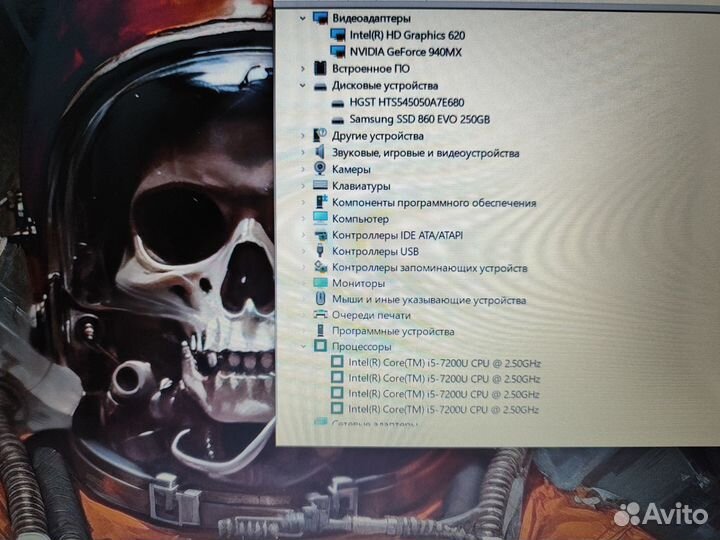Click the Компьютер category icon
720x540 pixels.
pyautogui.click(x=320, y=218)
